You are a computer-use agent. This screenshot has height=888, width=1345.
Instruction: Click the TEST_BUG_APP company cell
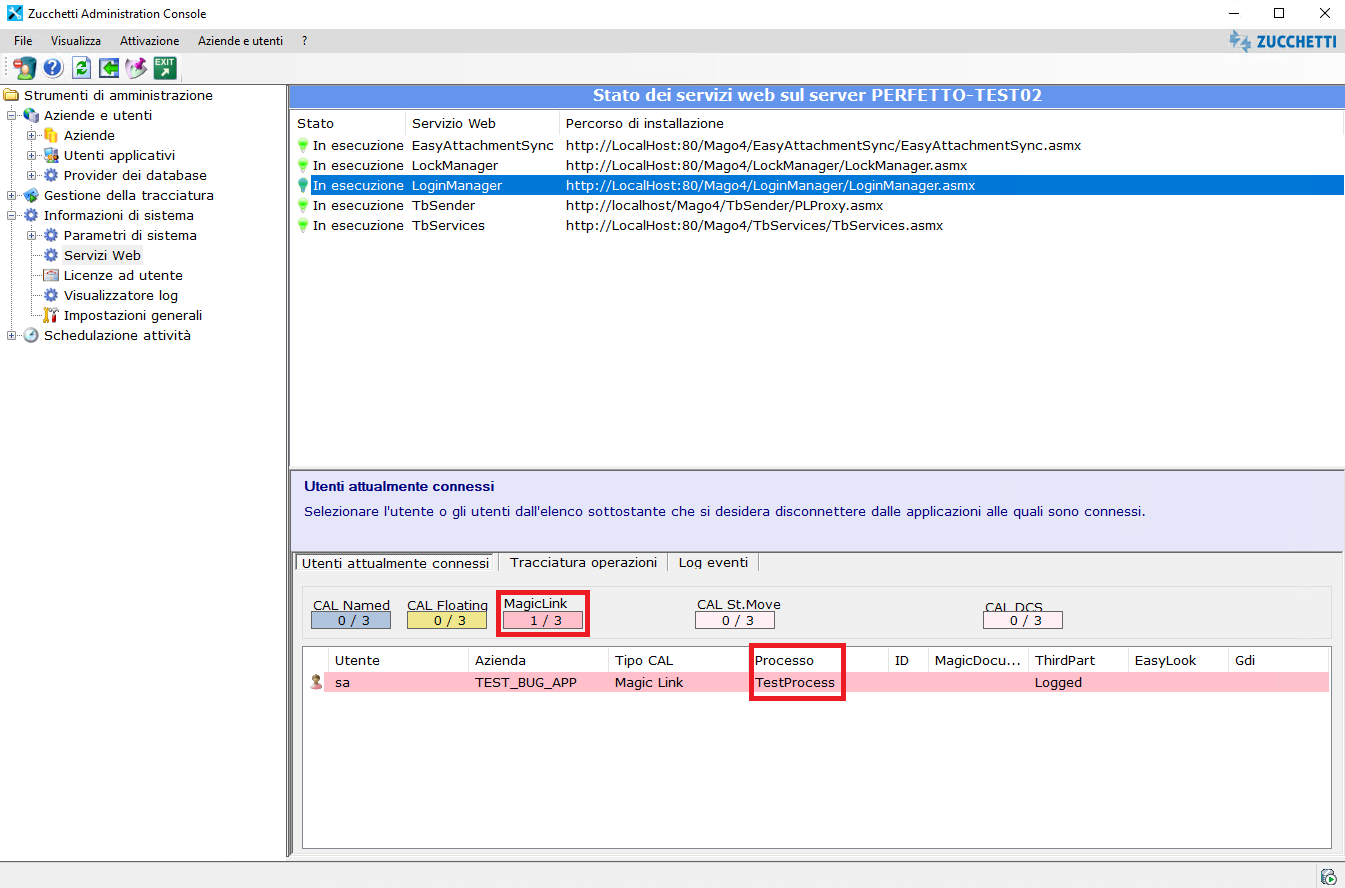[526, 682]
